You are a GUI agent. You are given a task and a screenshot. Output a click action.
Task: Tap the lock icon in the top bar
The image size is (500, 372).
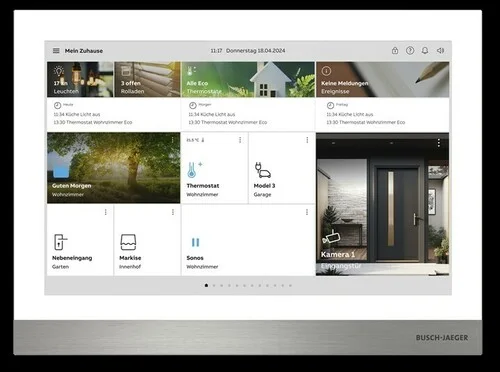(x=395, y=51)
